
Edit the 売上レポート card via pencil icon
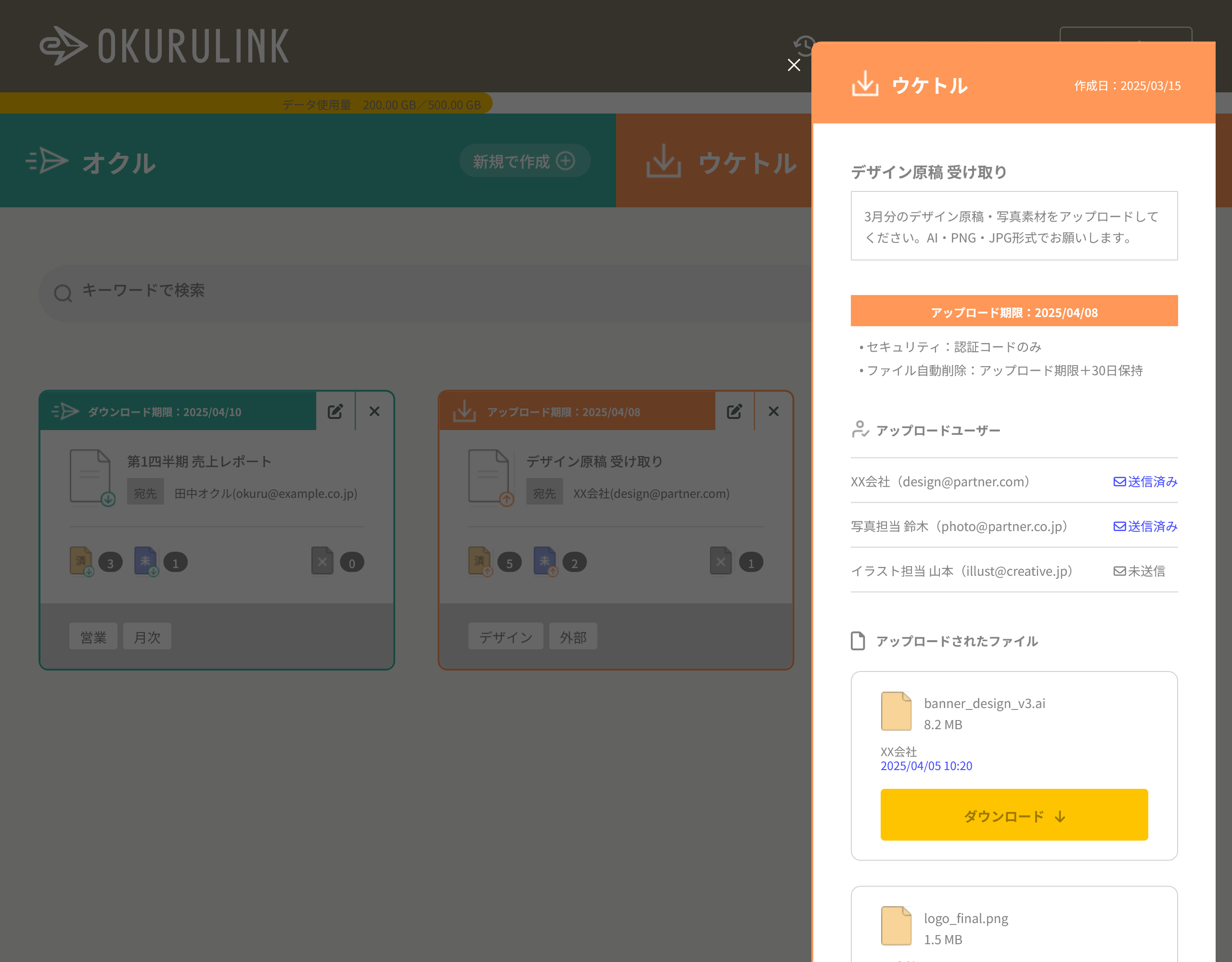[x=335, y=412]
